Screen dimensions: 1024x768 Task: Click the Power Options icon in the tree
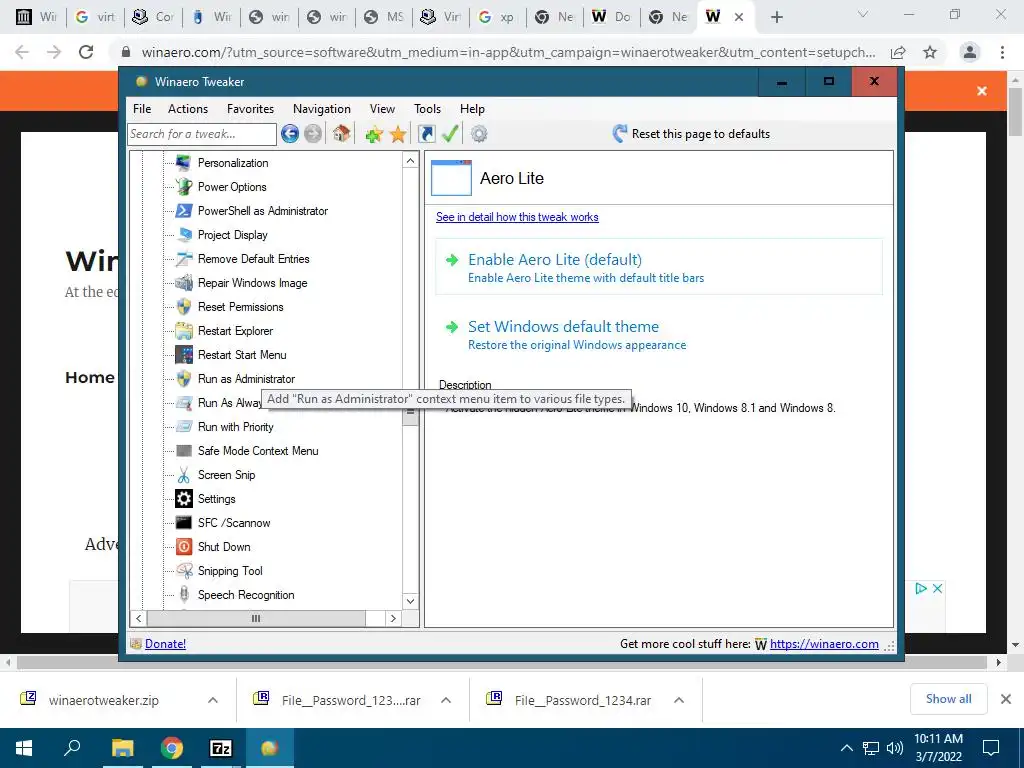184,187
